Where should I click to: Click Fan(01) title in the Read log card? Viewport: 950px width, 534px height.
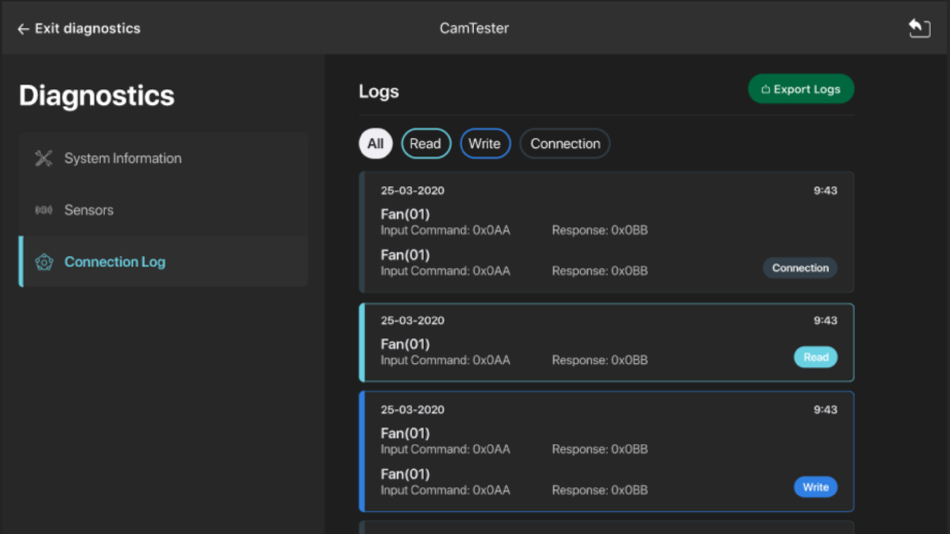(x=405, y=344)
